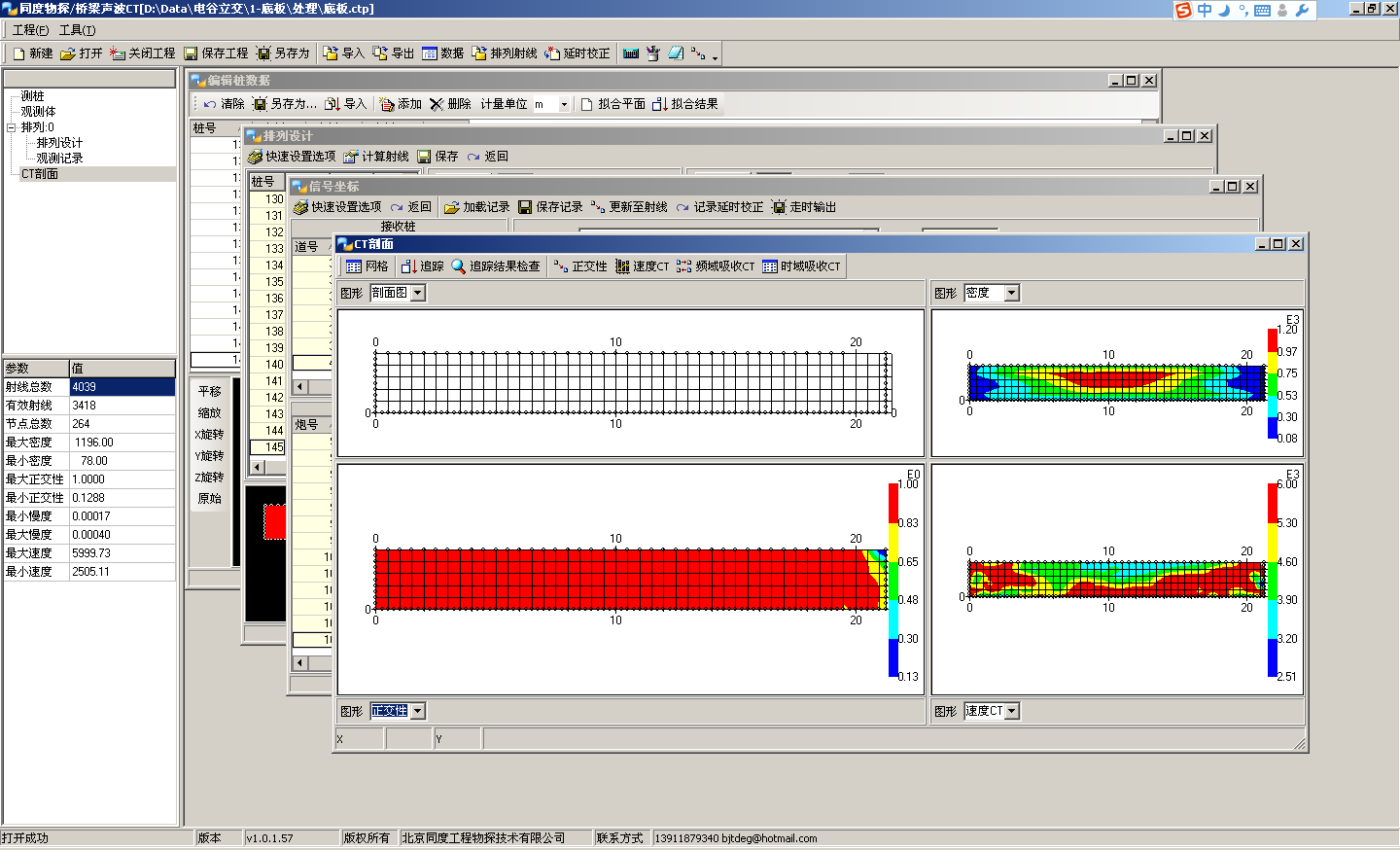Click the 原始 (Original) button

[x=210, y=499]
